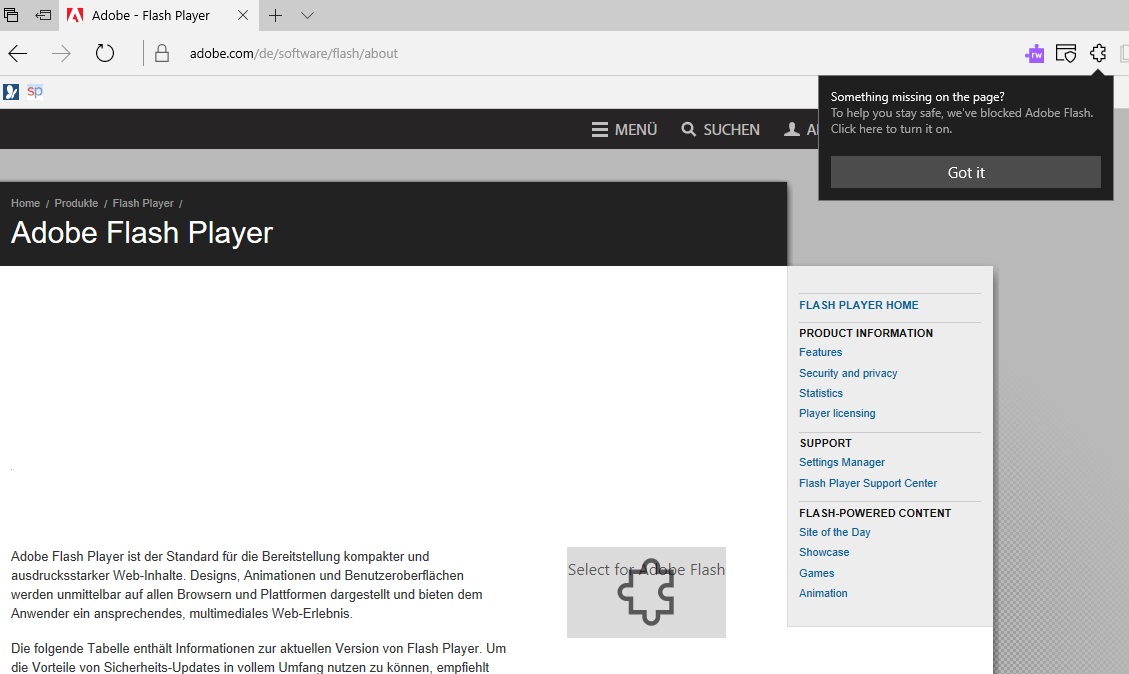Dismiss the popup with Got it
The width and height of the screenshot is (1129, 674).
click(966, 172)
